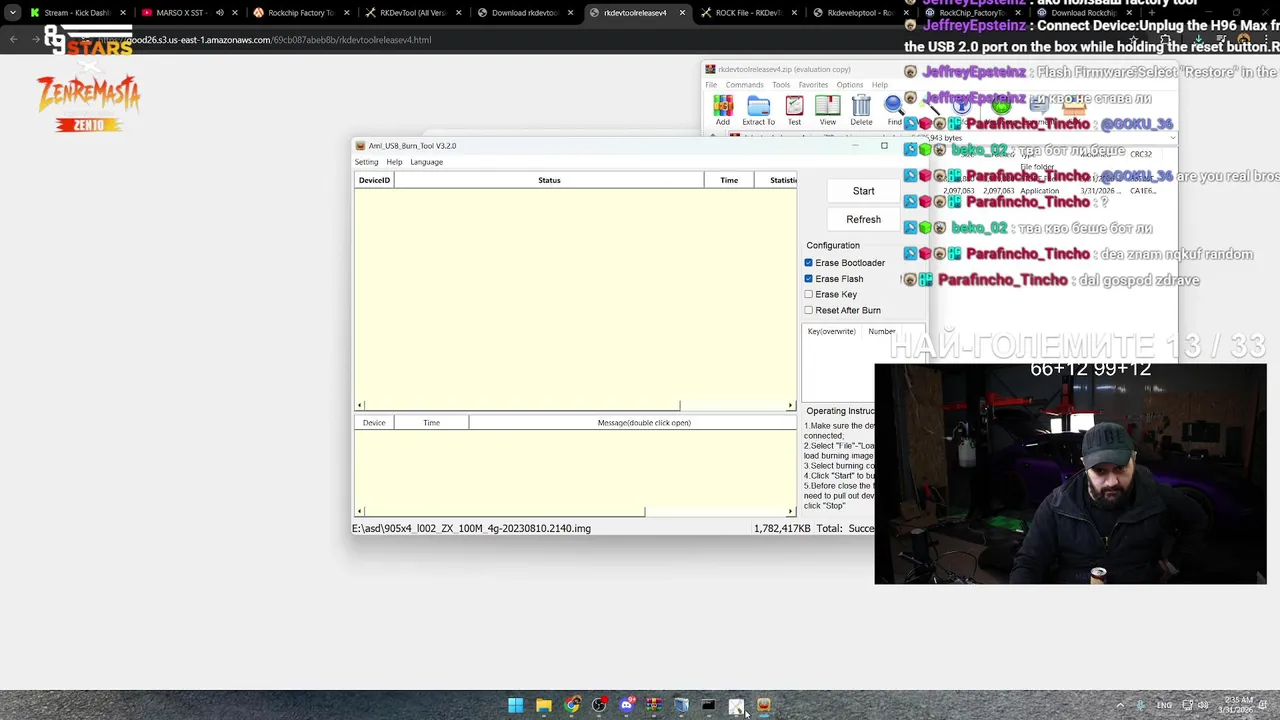Maximize the Aml_USB_Burn_Tool window
1280x720 pixels.
(884, 146)
